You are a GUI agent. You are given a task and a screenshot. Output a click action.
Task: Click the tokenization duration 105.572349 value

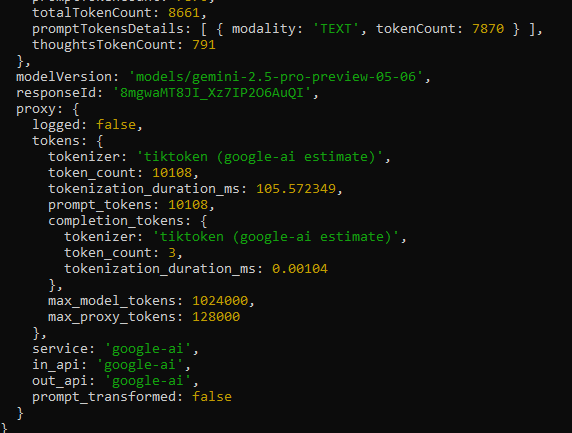296,189
